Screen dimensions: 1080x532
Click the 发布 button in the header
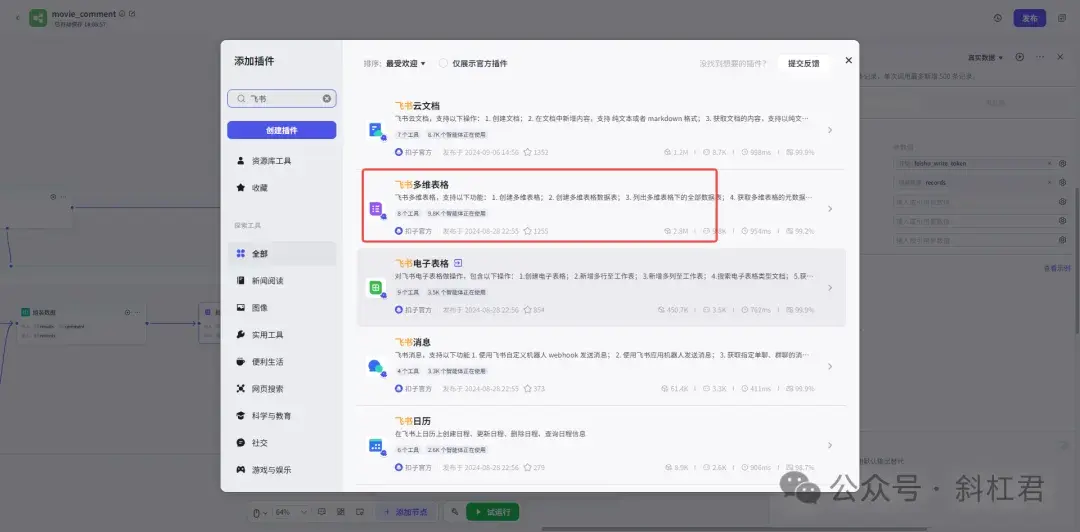[x=1030, y=18]
